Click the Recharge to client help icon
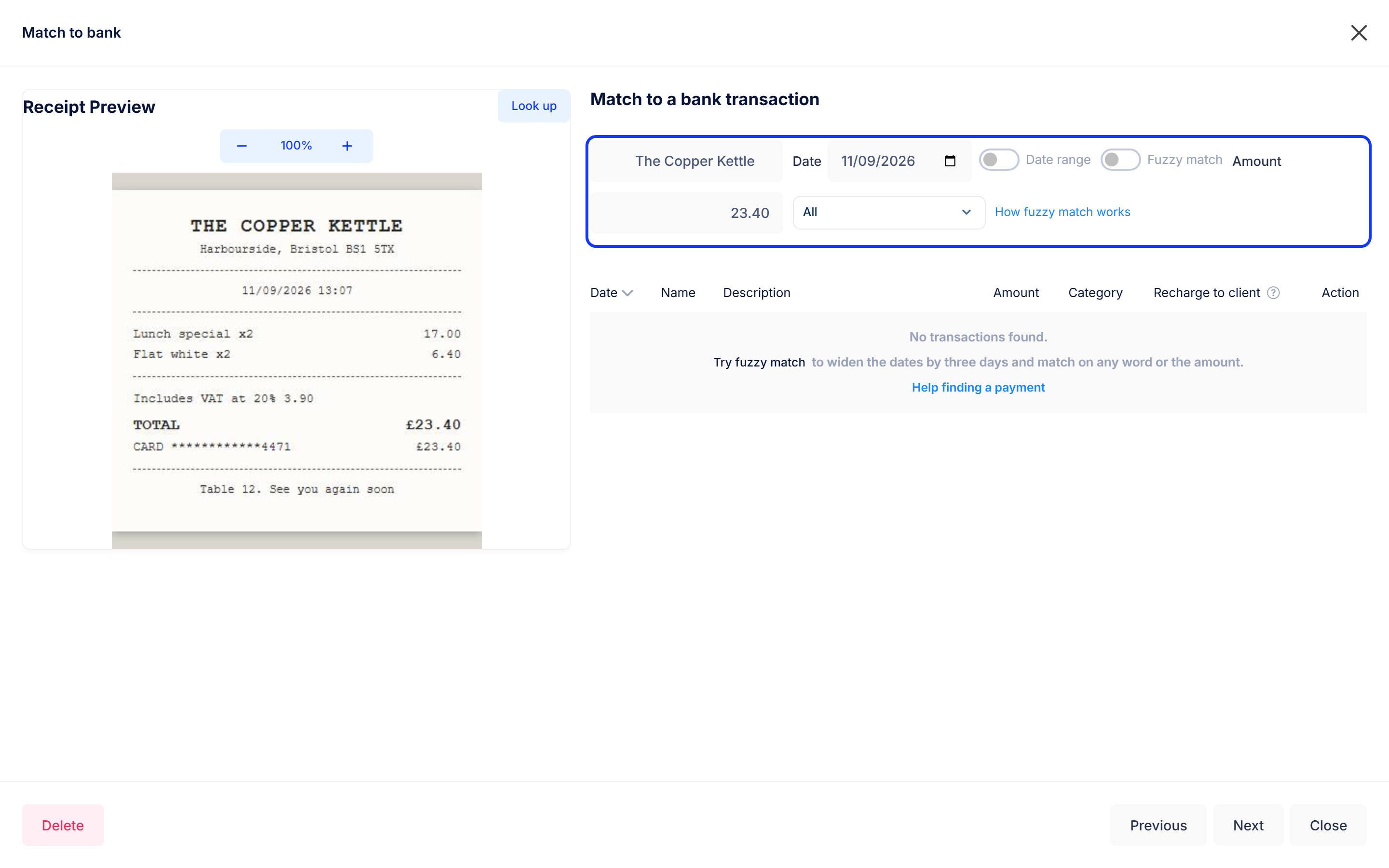Screen dimensions: 1389x868 pyautogui.click(x=1273, y=293)
